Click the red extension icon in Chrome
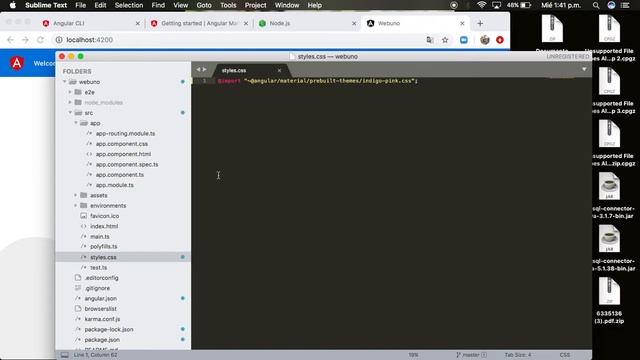Image resolution: width=640 pixels, height=360 pixels. coord(500,40)
